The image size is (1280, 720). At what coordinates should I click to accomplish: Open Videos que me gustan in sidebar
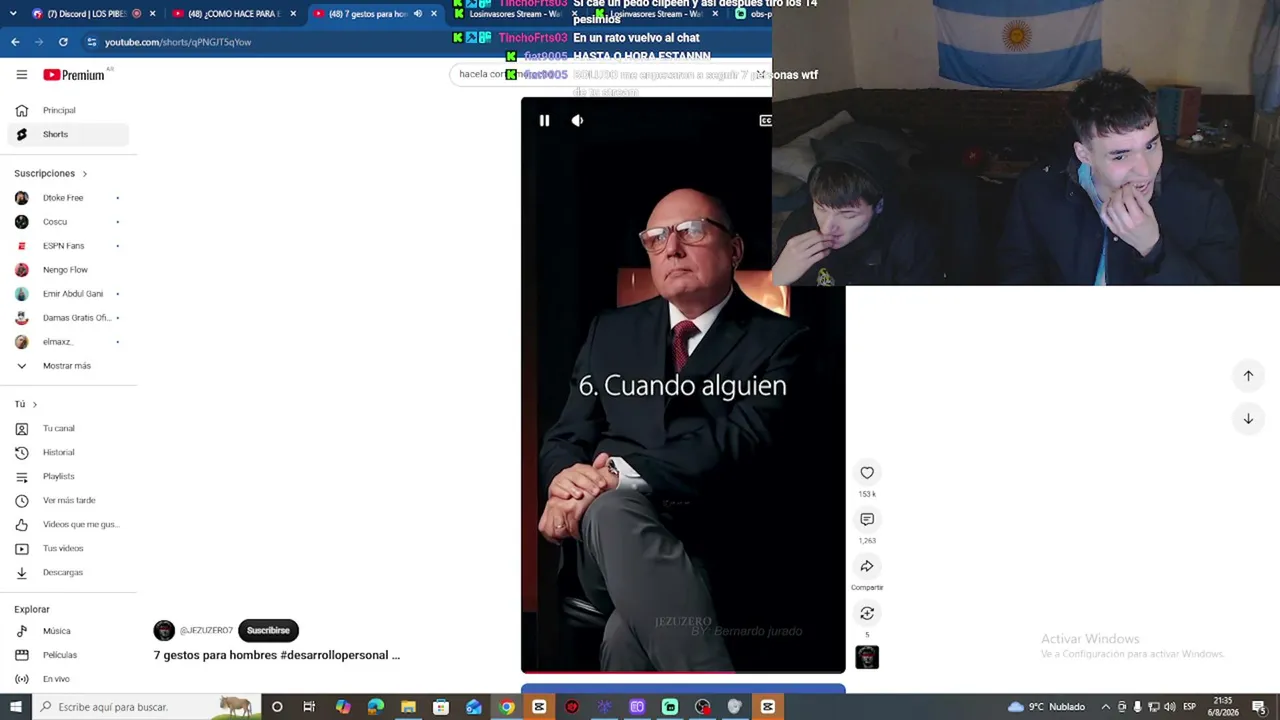(x=68, y=524)
